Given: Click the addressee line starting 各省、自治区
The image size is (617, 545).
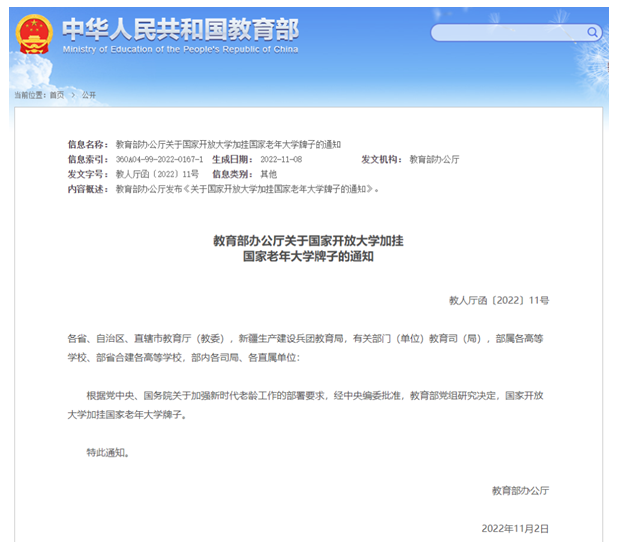Looking at the screenshot, I should (305, 339).
